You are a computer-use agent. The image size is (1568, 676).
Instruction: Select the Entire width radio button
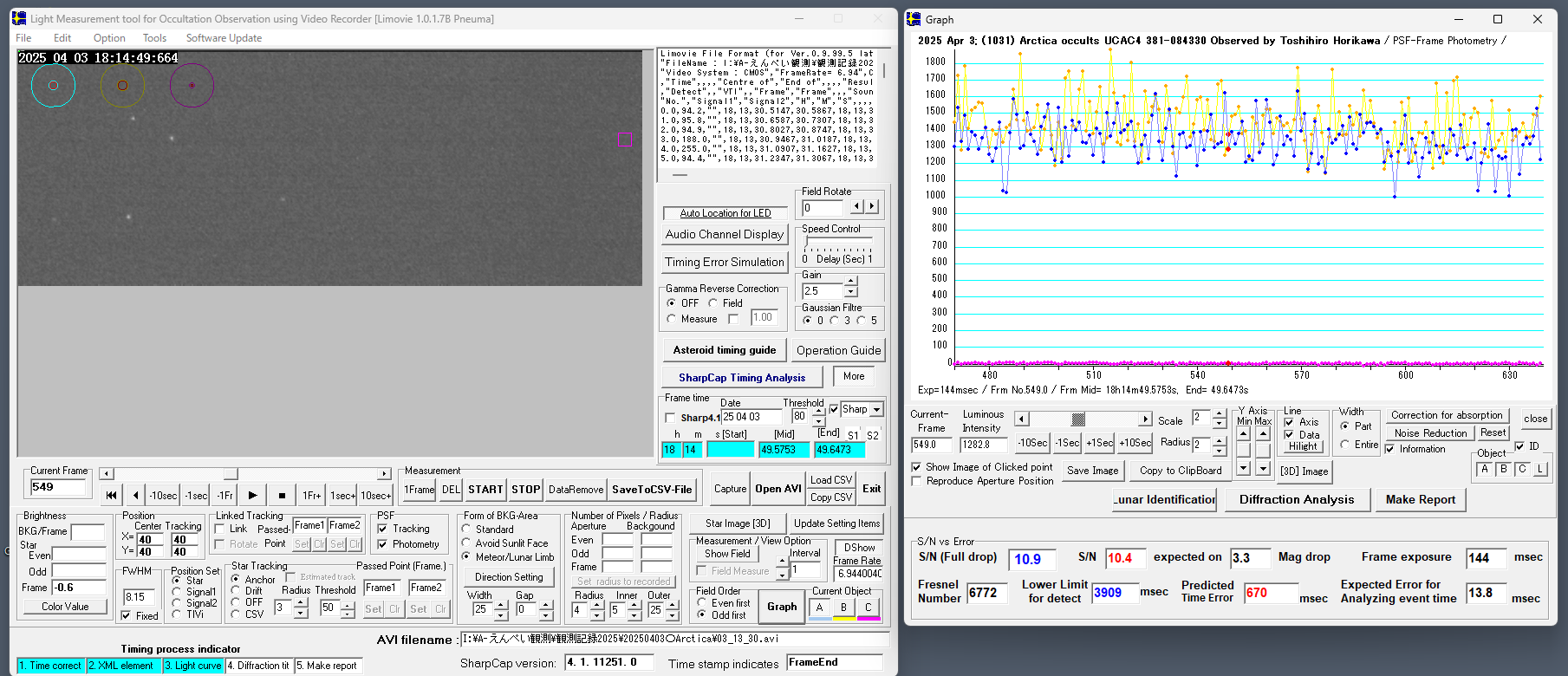click(x=1345, y=445)
